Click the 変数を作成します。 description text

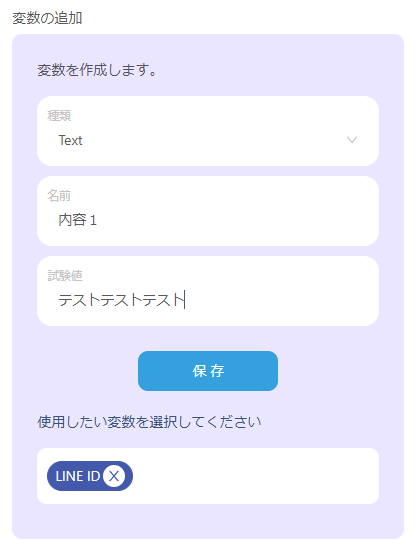click(x=97, y=70)
